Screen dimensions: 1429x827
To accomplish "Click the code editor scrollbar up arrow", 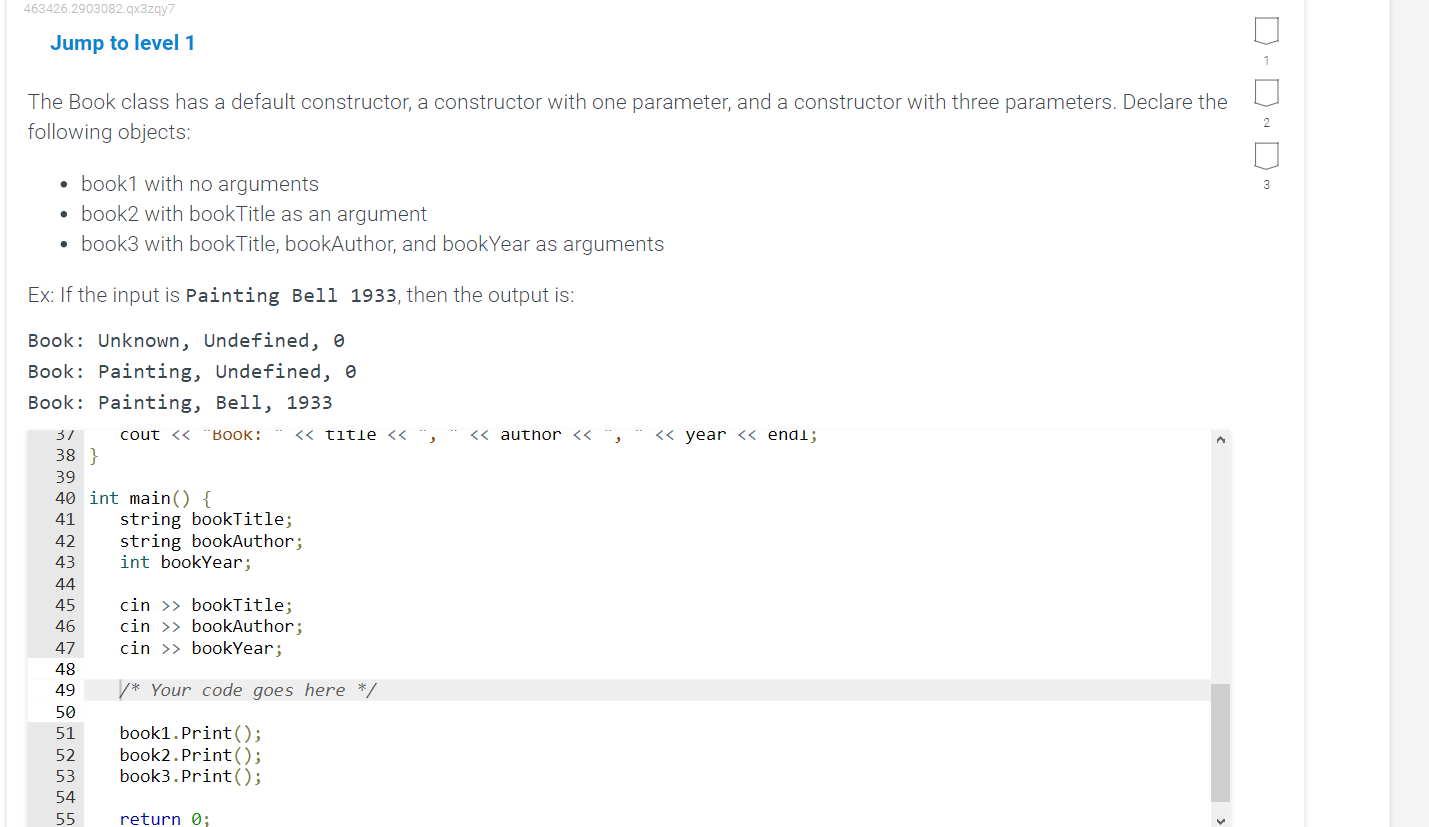I will 1220,438.
